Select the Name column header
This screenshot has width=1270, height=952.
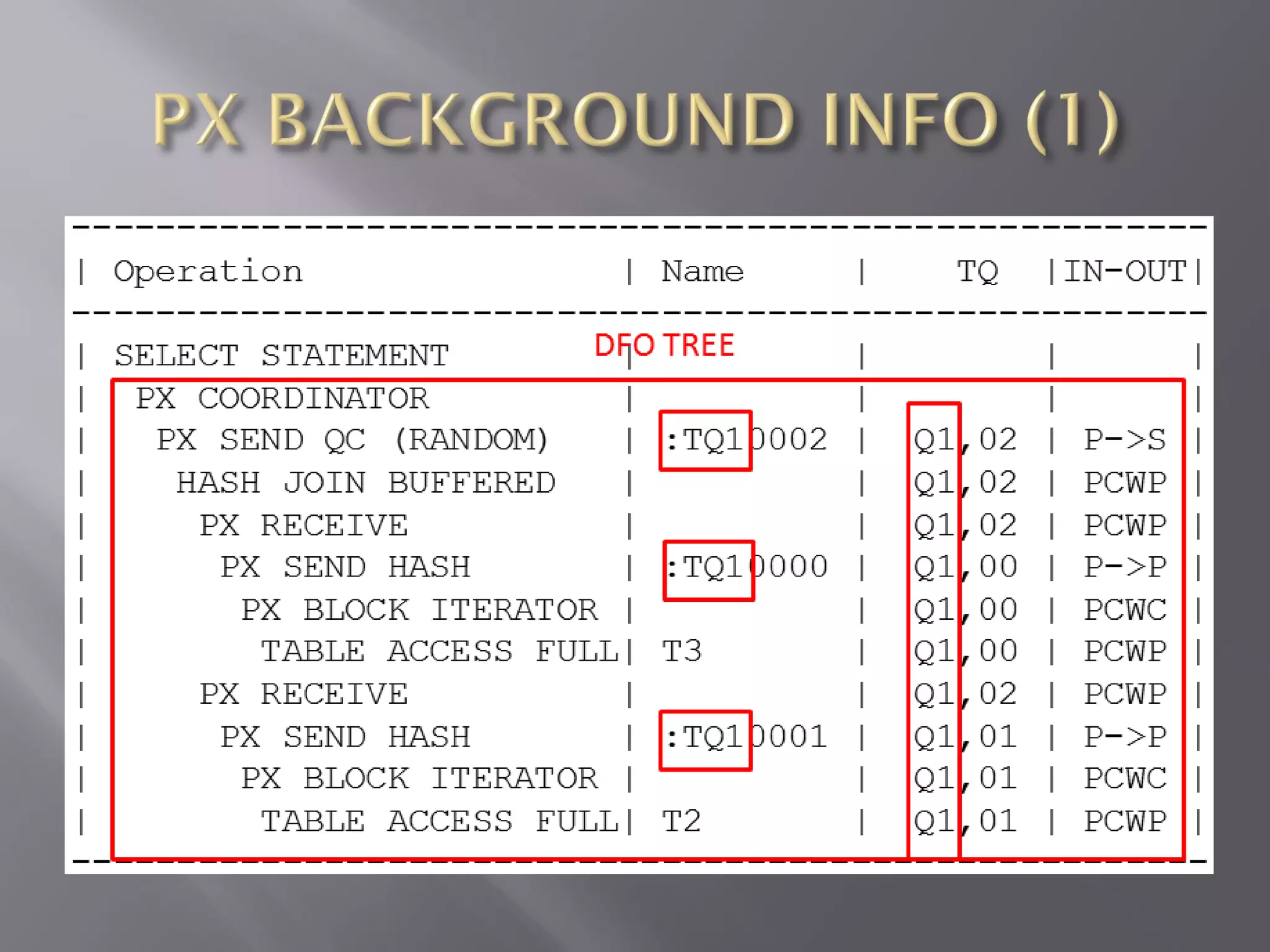click(x=703, y=271)
